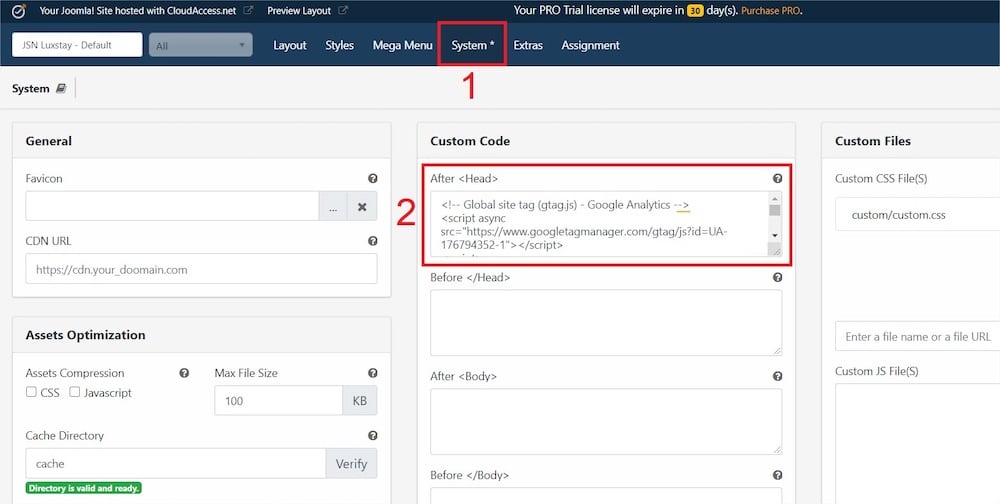Click the Custom Code panel heading
Image resolution: width=1000 pixels, height=504 pixels.
[470, 141]
